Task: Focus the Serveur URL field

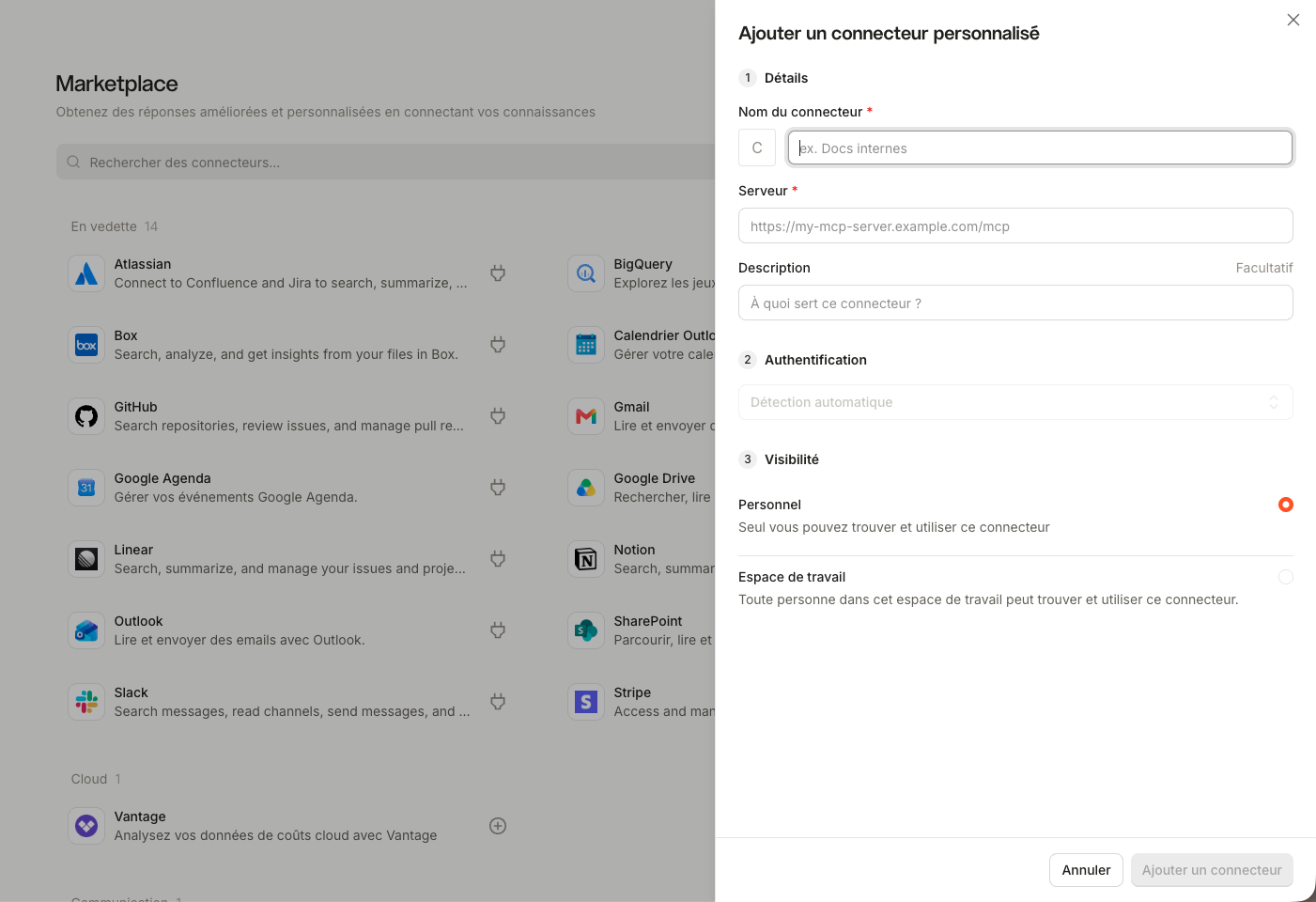Action: tap(1015, 225)
